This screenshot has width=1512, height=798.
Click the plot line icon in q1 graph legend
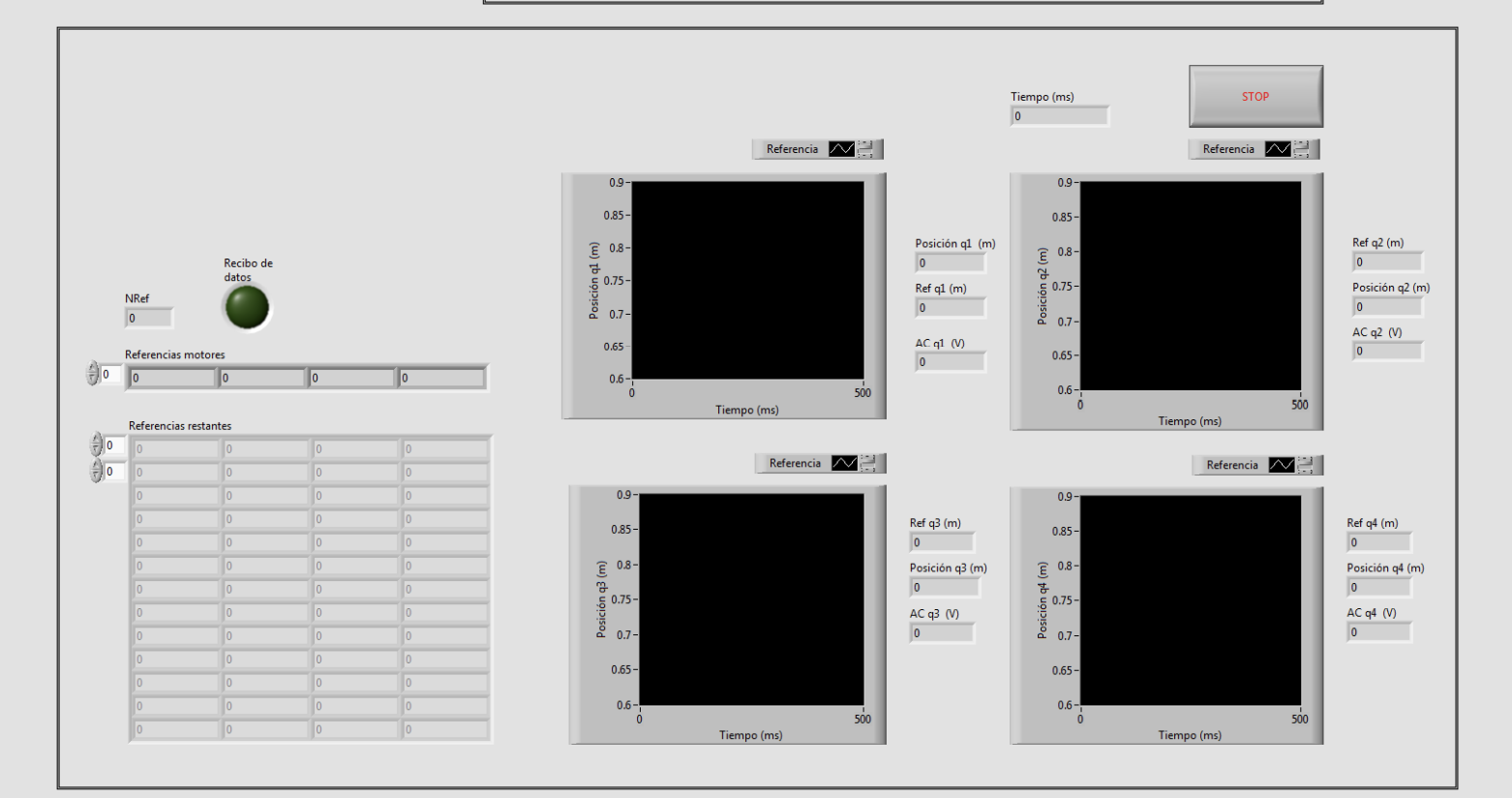click(841, 149)
